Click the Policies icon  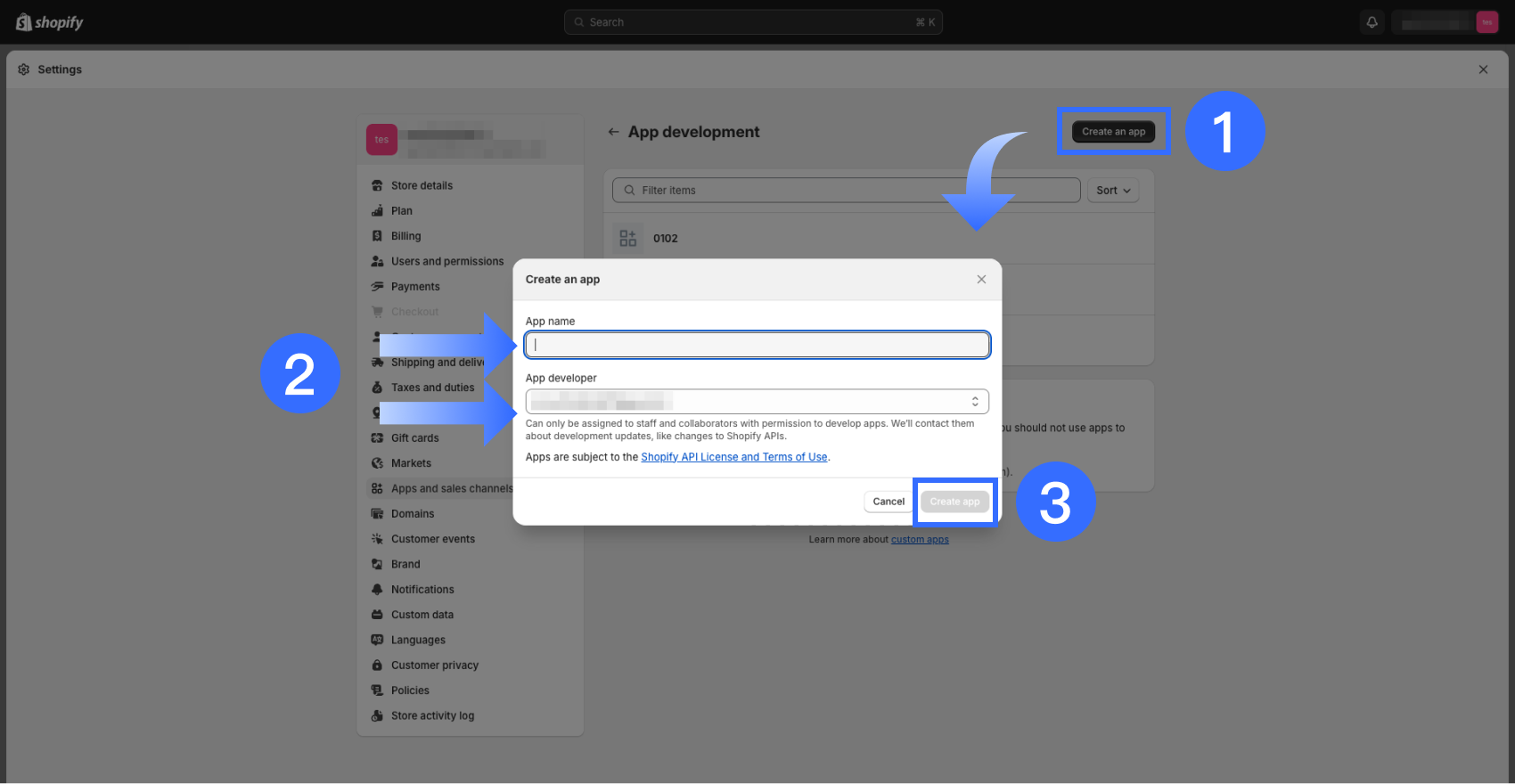(377, 690)
